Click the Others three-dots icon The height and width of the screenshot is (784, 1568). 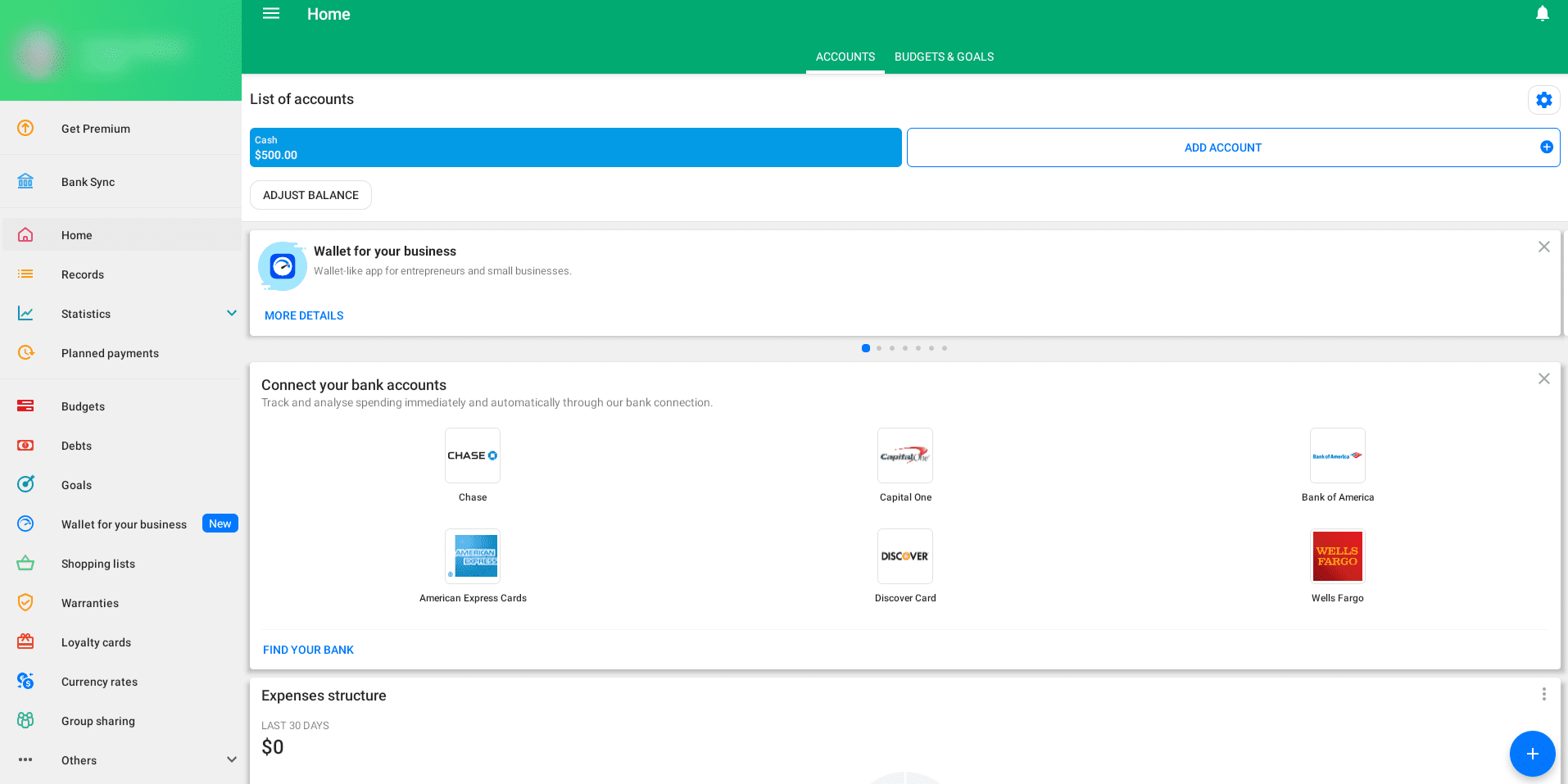[25, 759]
